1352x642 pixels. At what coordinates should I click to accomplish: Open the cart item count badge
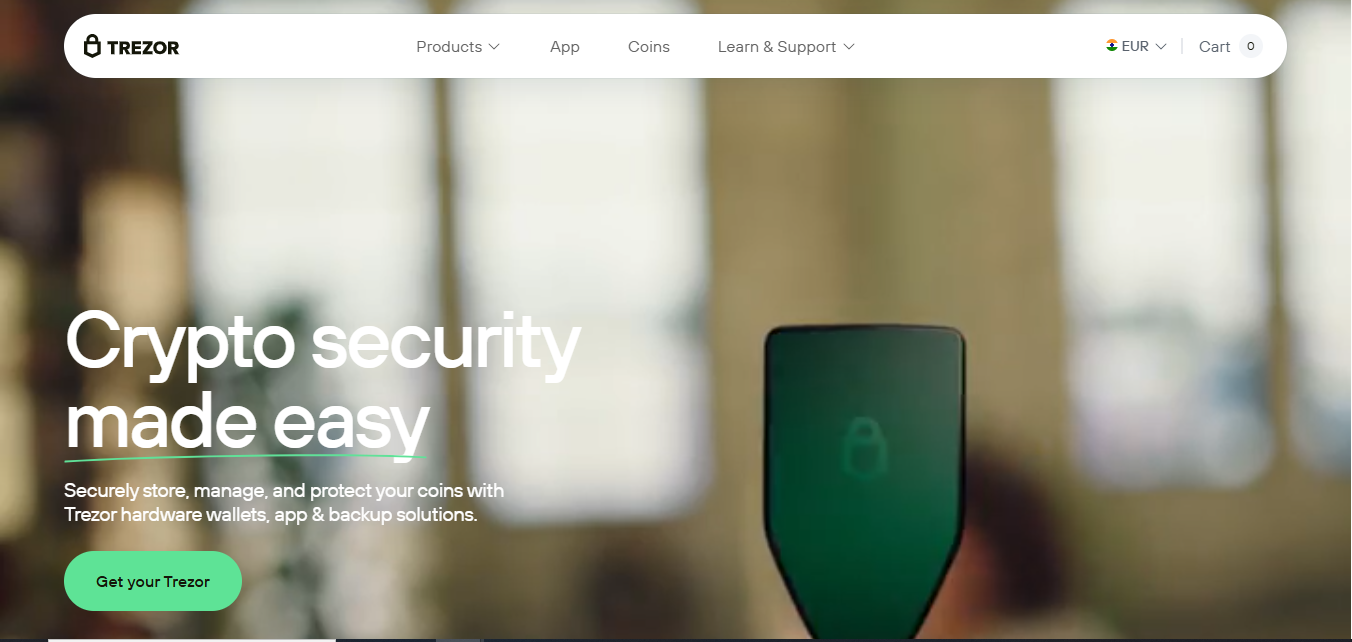coord(1250,46)
